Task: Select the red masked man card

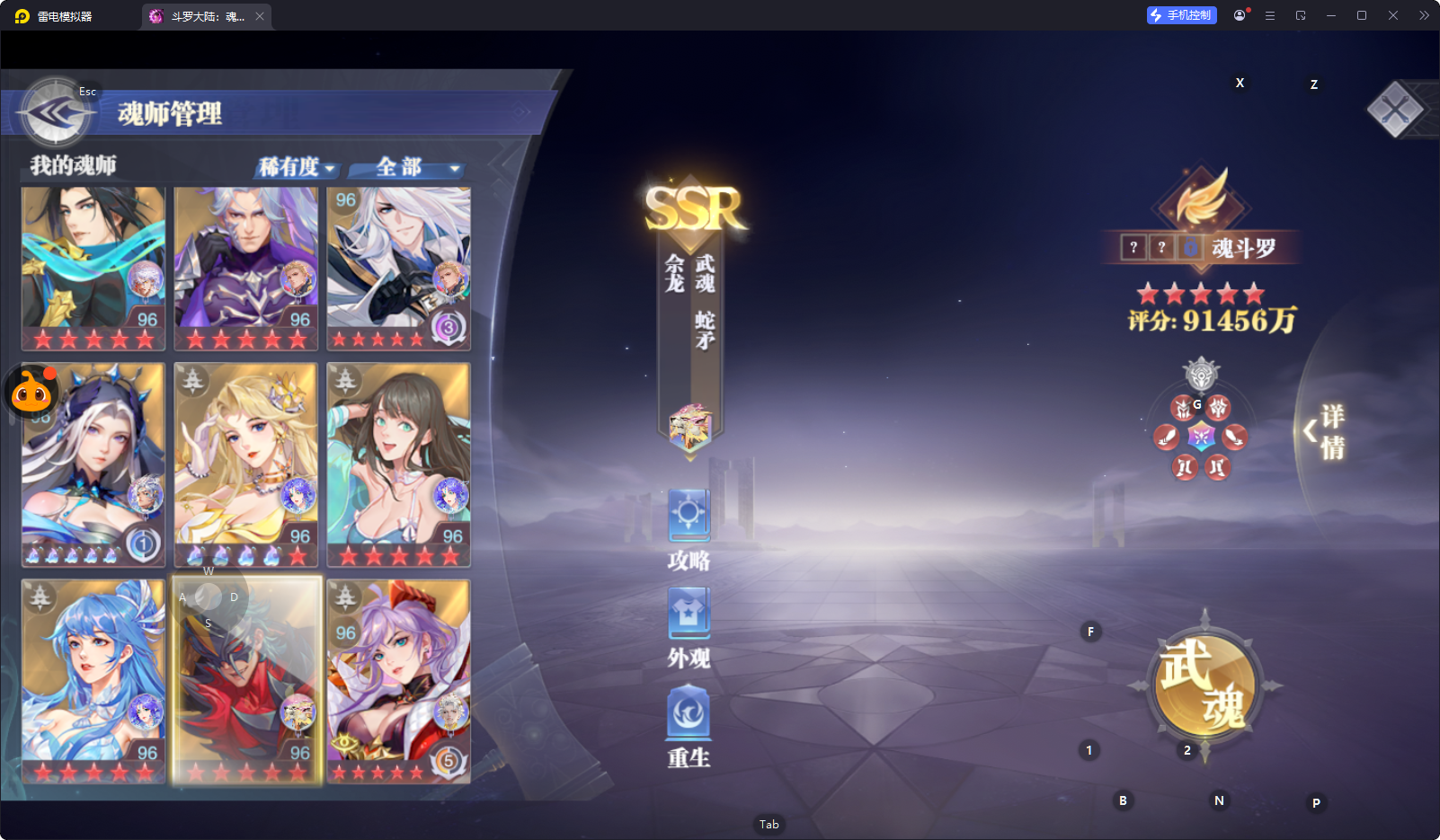Action: coord(246,681)
